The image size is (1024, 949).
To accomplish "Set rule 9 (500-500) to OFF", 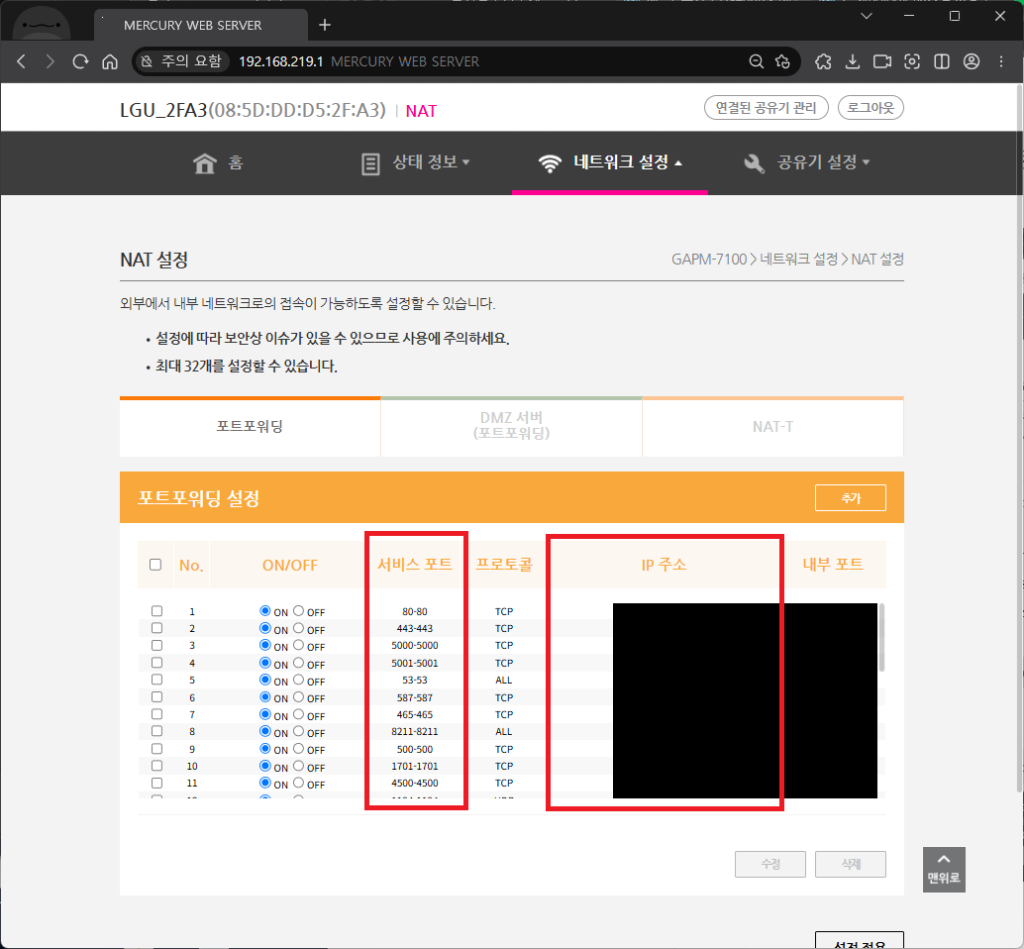I will coord(298,749).
